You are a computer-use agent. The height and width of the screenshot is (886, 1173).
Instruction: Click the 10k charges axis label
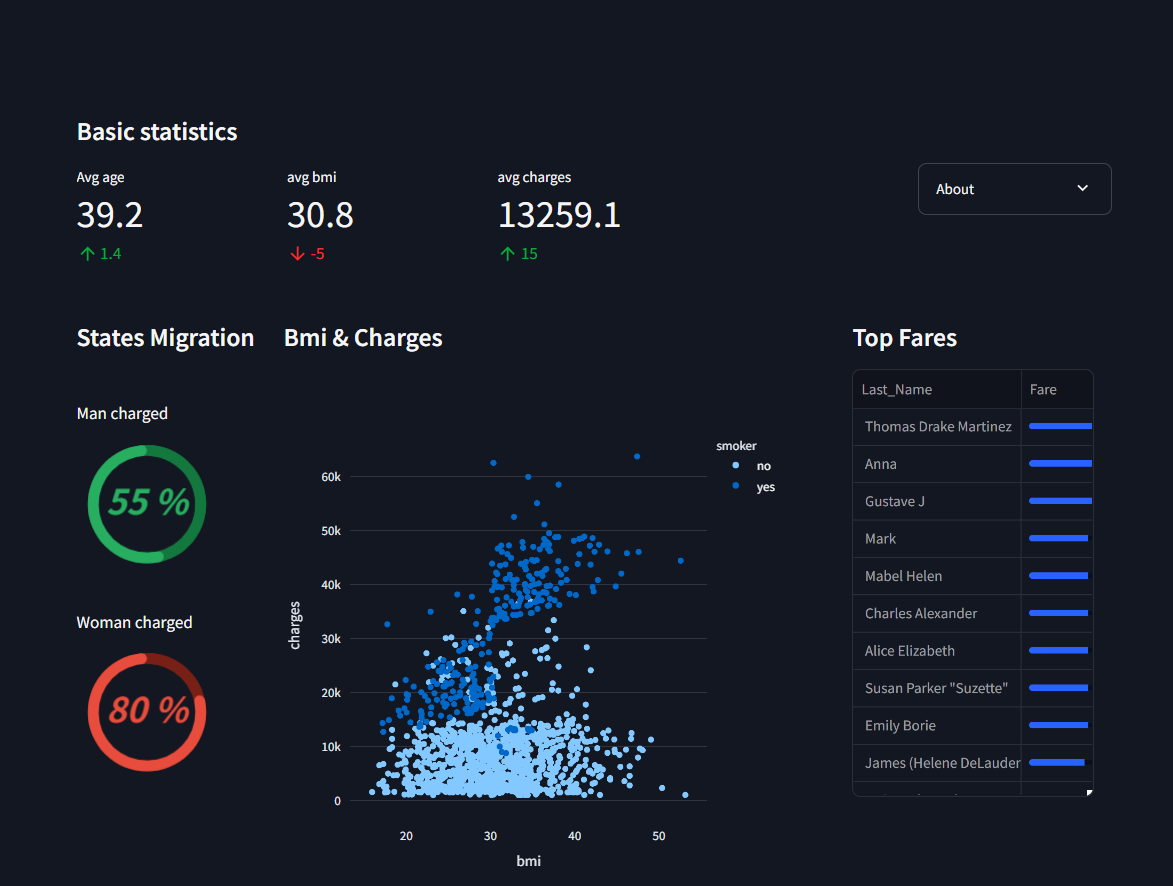(331, 747)
